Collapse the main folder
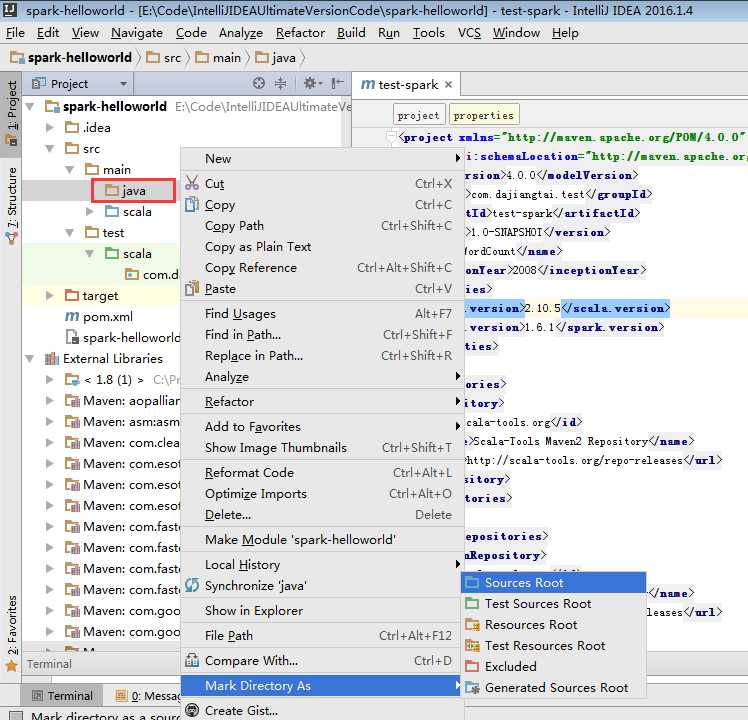The height and width of the screenshot is (720, 748). [x=70, y=169]
